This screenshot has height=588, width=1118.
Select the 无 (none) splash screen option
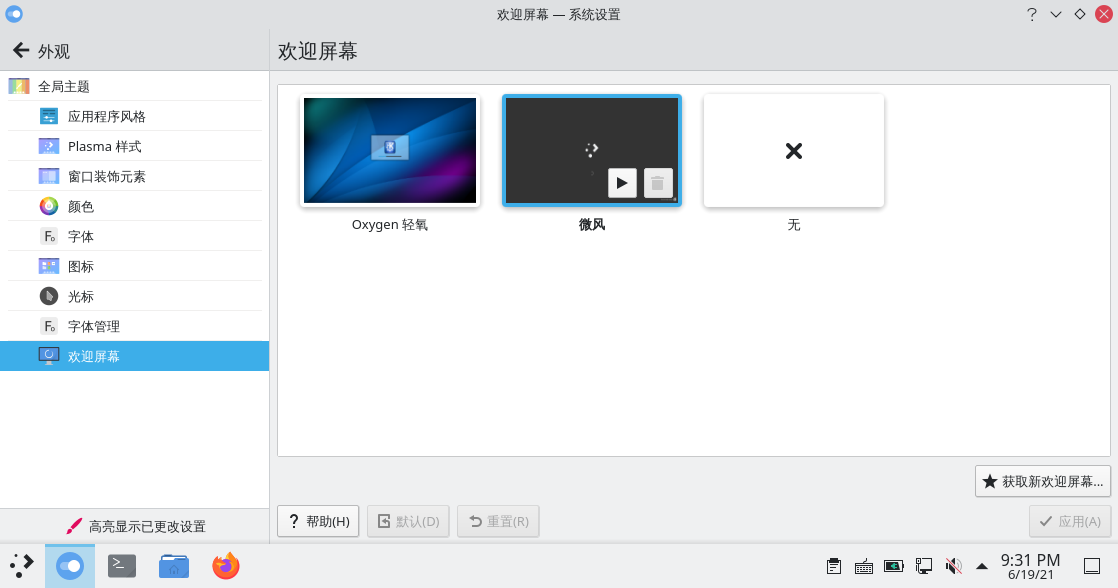pos(793,151)
